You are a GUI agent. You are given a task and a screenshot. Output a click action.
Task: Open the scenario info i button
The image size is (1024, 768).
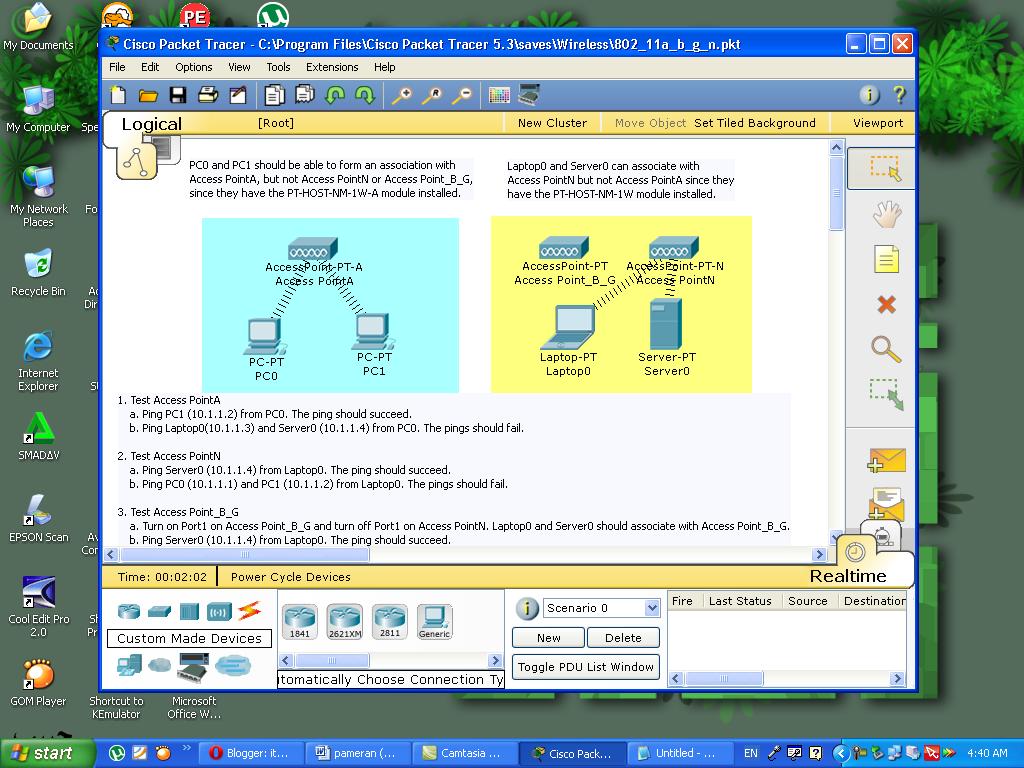pyautogui.click(x=527, y=609)
